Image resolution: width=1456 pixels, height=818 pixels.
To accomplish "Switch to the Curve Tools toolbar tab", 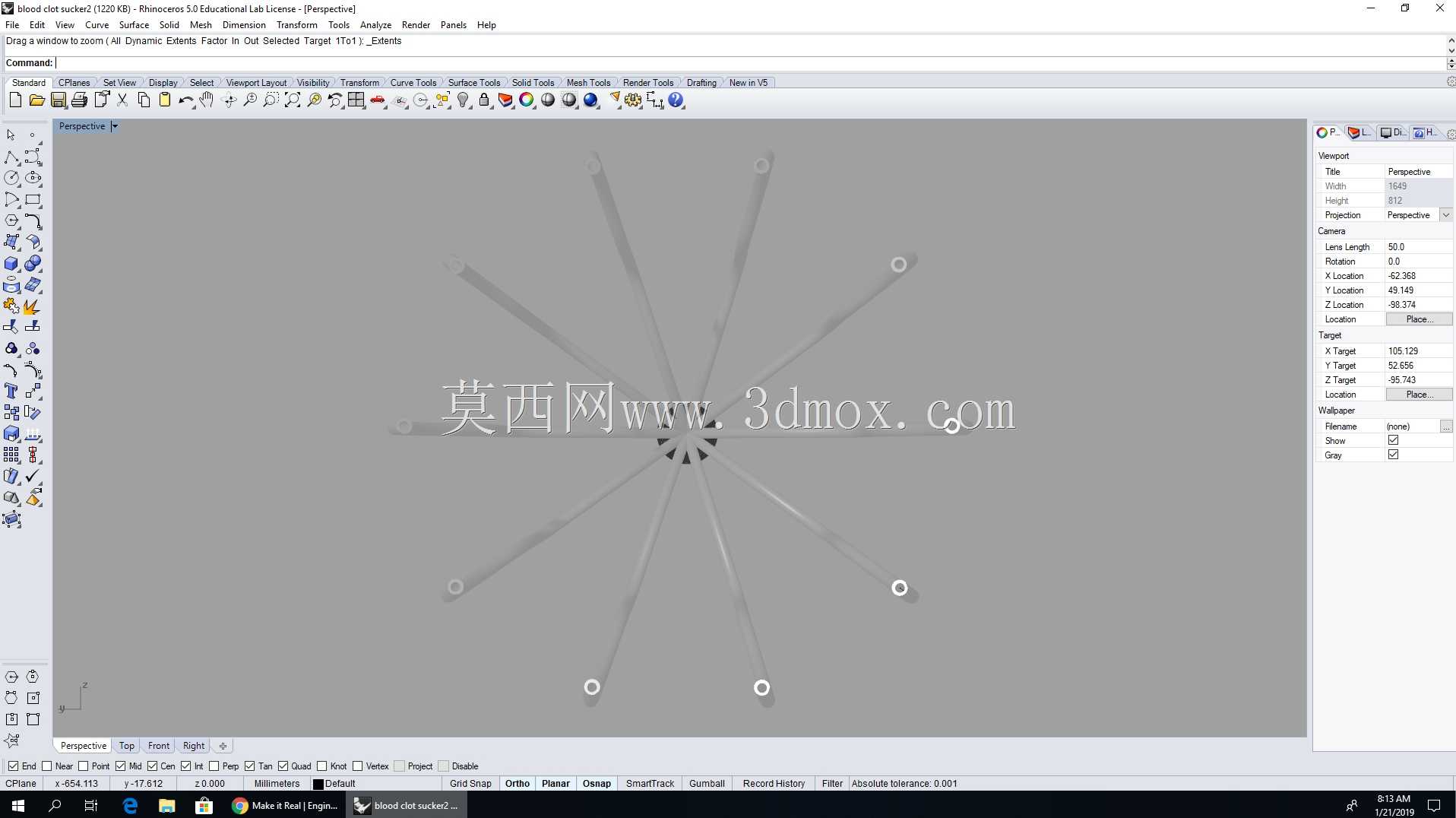I will [x=413, y=83].
